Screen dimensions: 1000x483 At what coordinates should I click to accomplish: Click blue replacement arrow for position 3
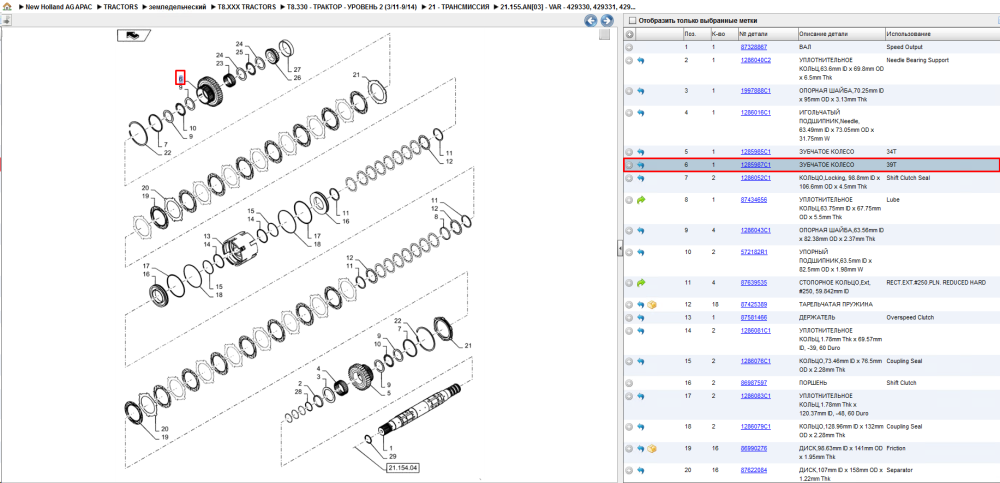[640, 91]
